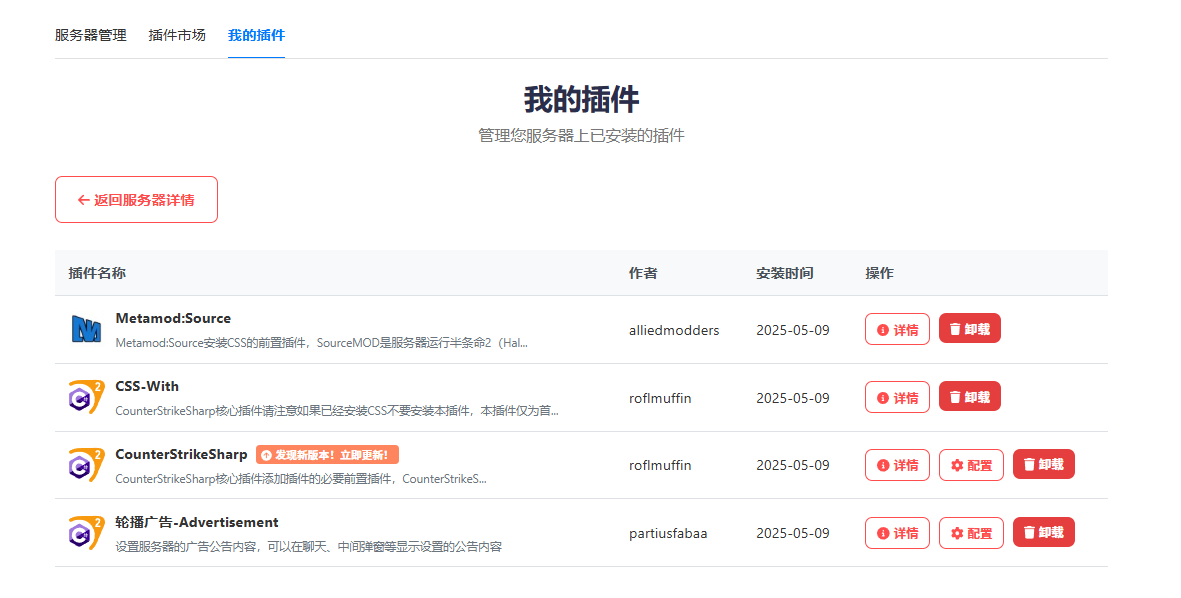Open 配置 for 轮播广告-Advertisement
1181x598 pixels.
(x=971, y=532)
